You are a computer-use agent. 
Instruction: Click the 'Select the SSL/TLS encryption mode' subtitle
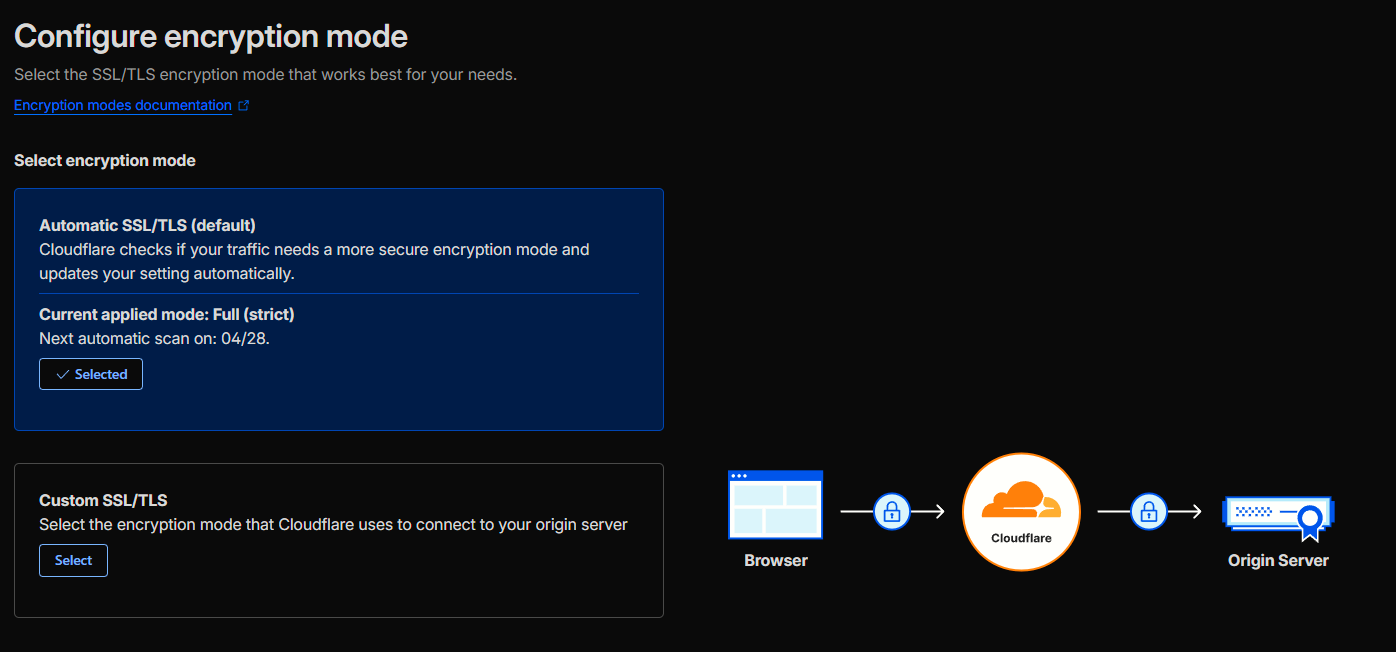tap(265, 75)
